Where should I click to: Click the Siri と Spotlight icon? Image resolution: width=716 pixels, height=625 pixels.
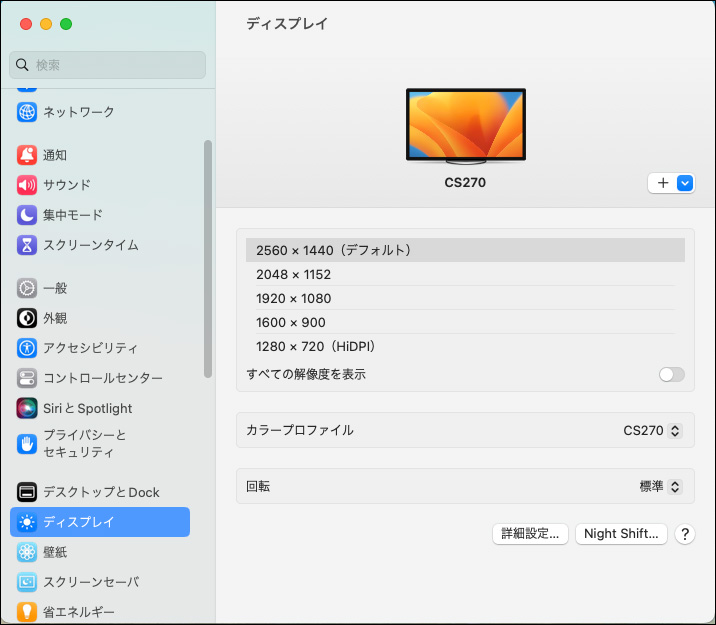[x=27, y=408]
